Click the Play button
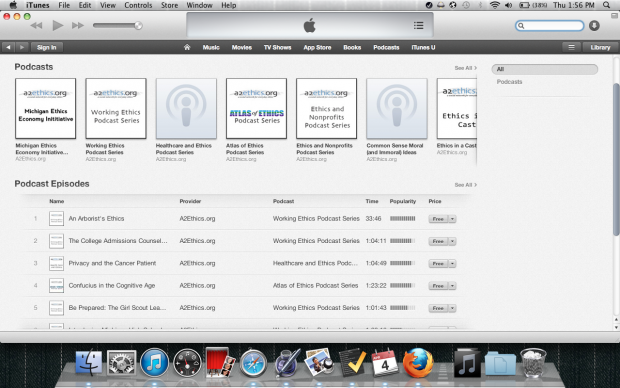Screen dimensions: 620x388 58,26
